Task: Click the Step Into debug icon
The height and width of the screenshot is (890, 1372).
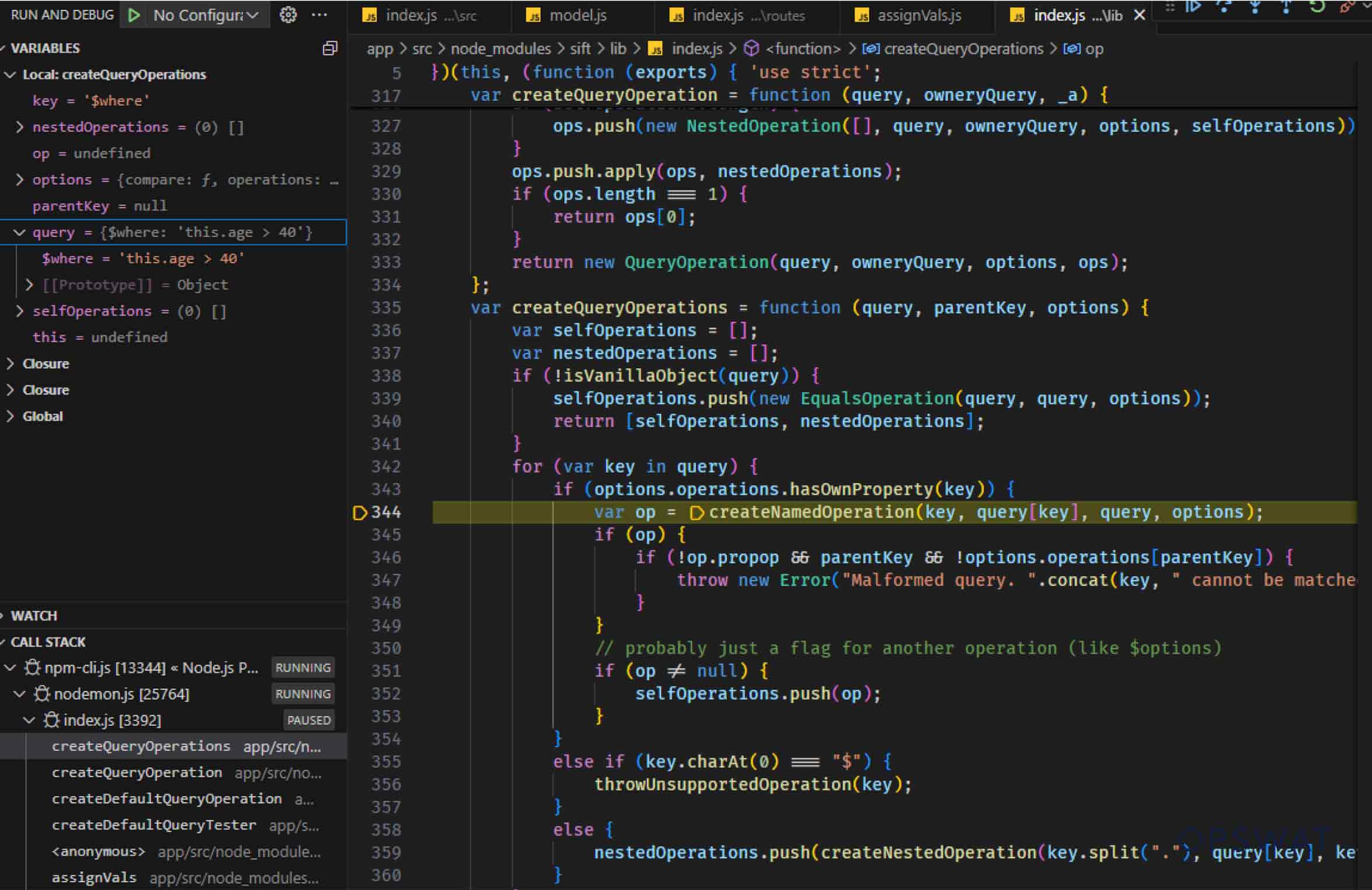Action: (1255, 7)
